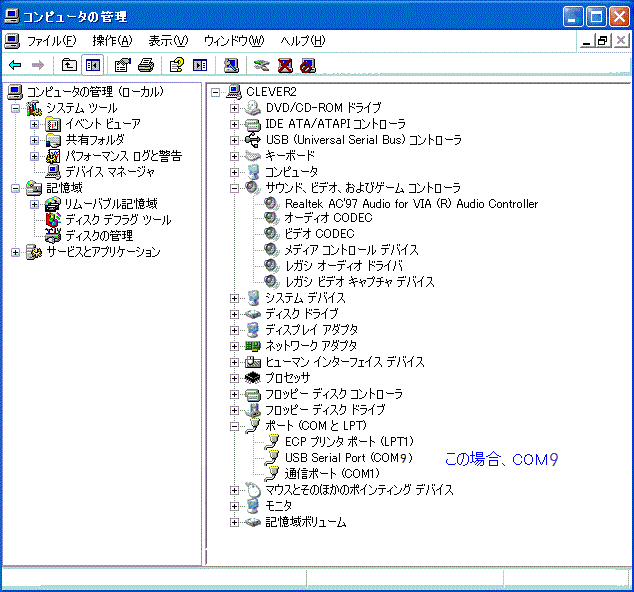
Task: Click the Uninstall device red X icon
Action: tap(285, 65)
